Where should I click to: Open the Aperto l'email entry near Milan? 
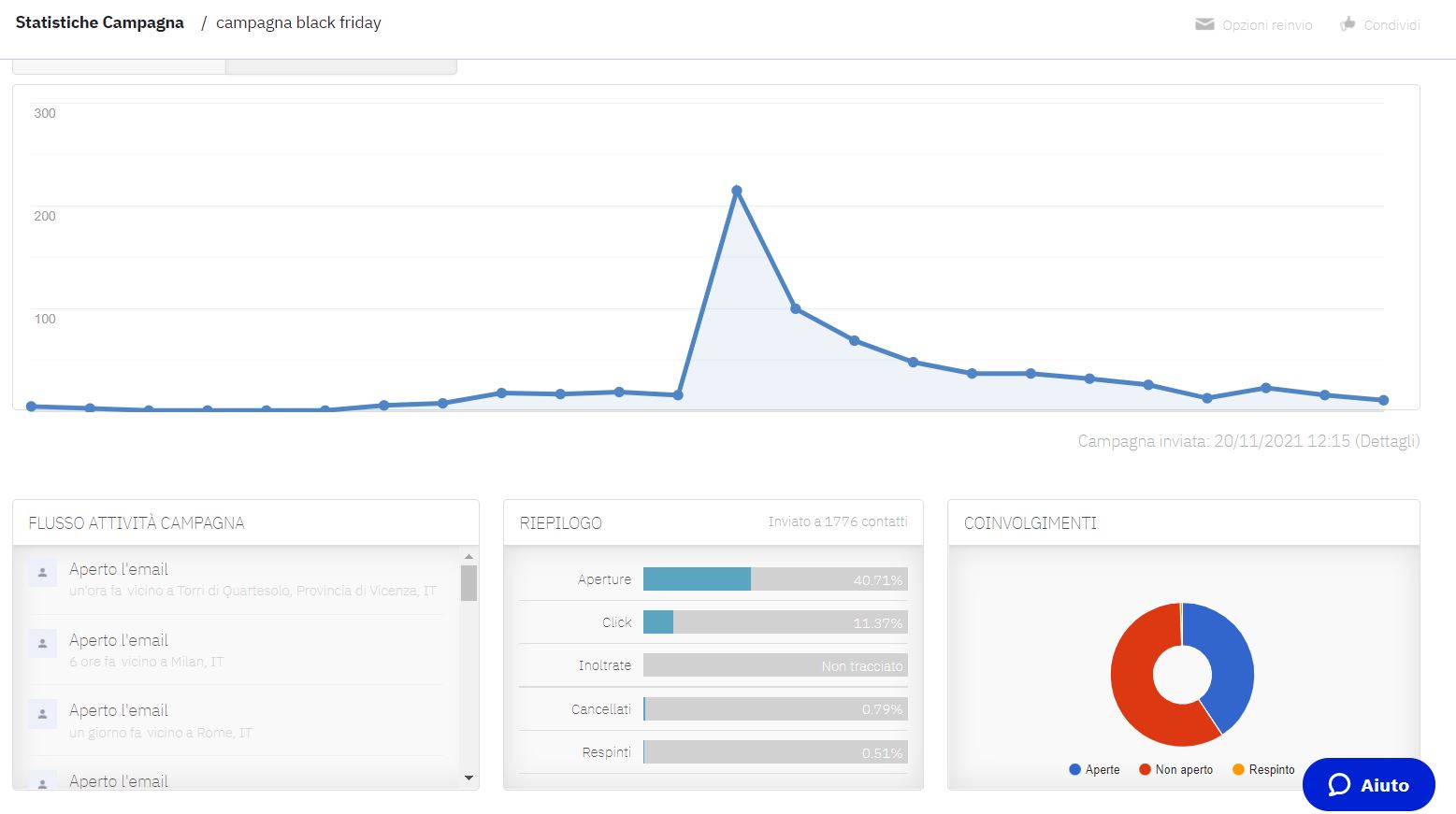(119, 640)
